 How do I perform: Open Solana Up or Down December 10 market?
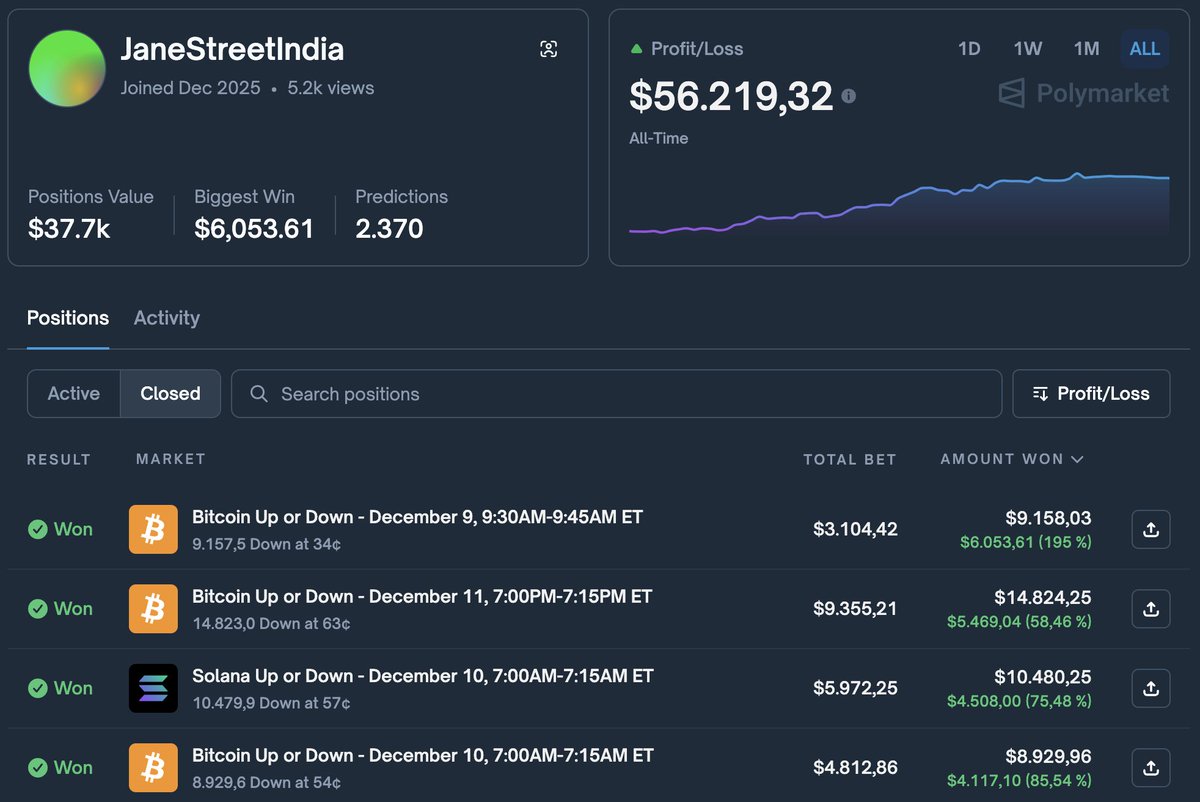422,676
